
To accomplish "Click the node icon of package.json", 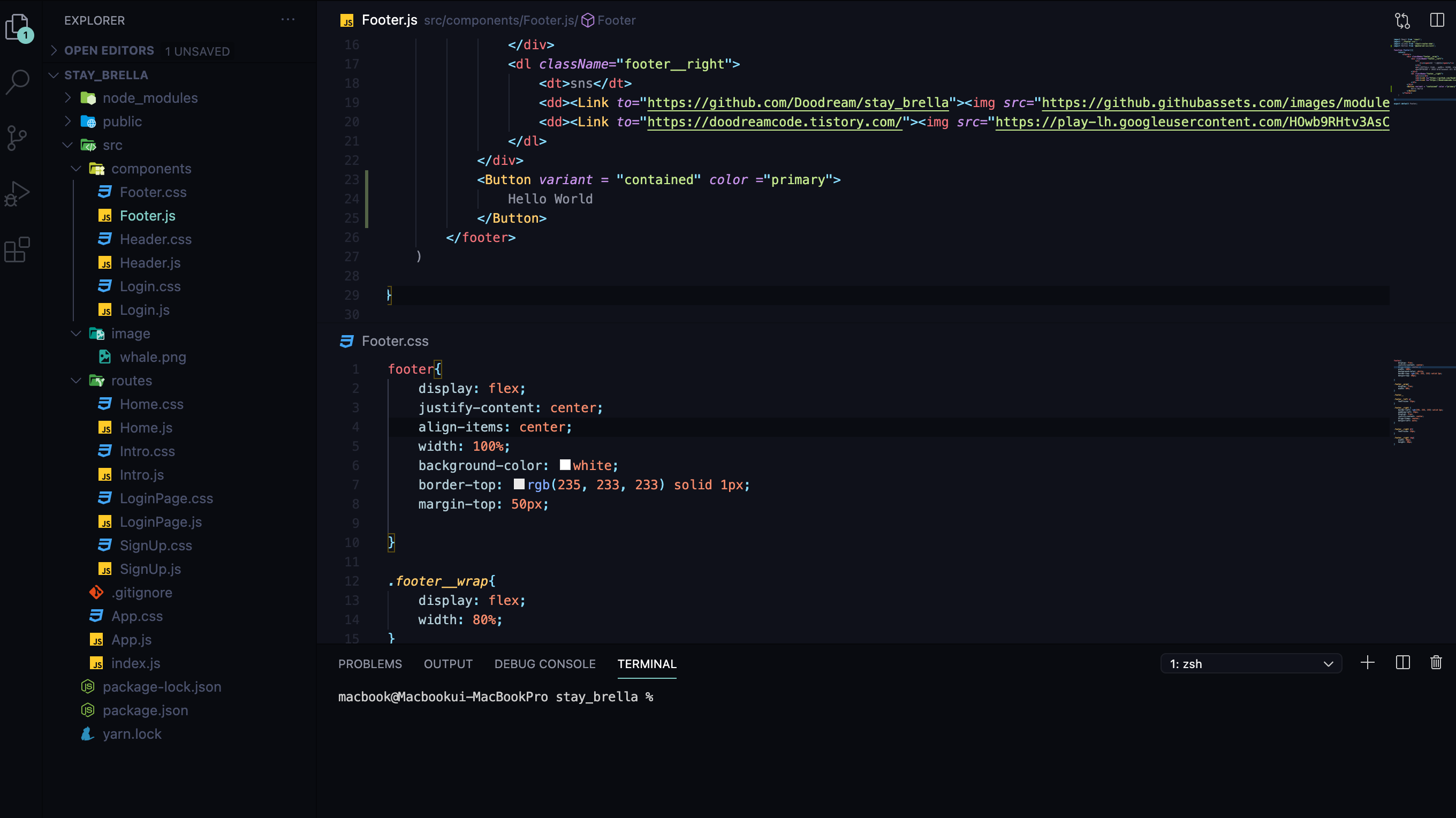I will pyautogui.click(x=88, y=710).
